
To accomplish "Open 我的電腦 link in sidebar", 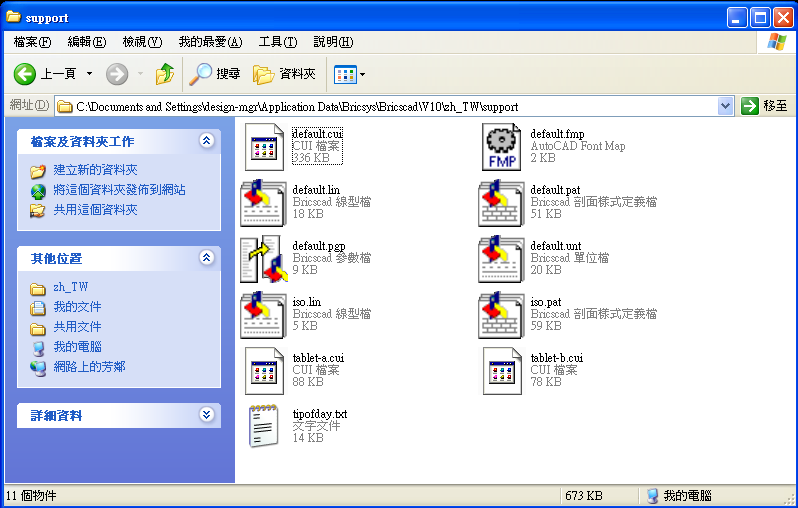I will click(77, 347).
